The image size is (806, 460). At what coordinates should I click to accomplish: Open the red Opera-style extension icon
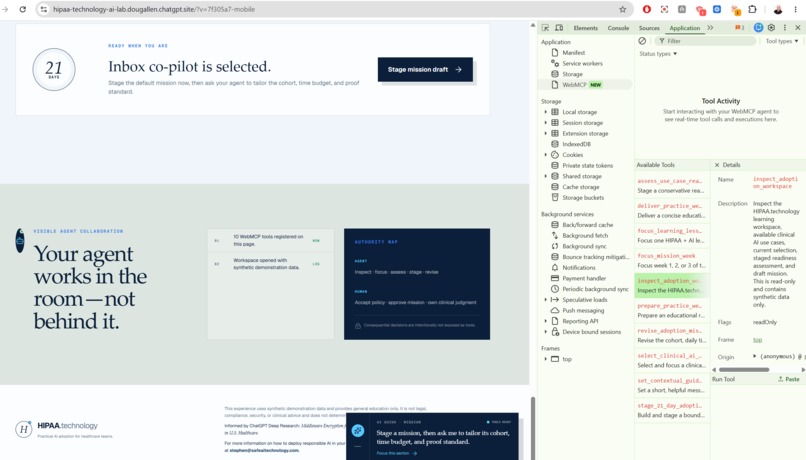coord(647,9)
